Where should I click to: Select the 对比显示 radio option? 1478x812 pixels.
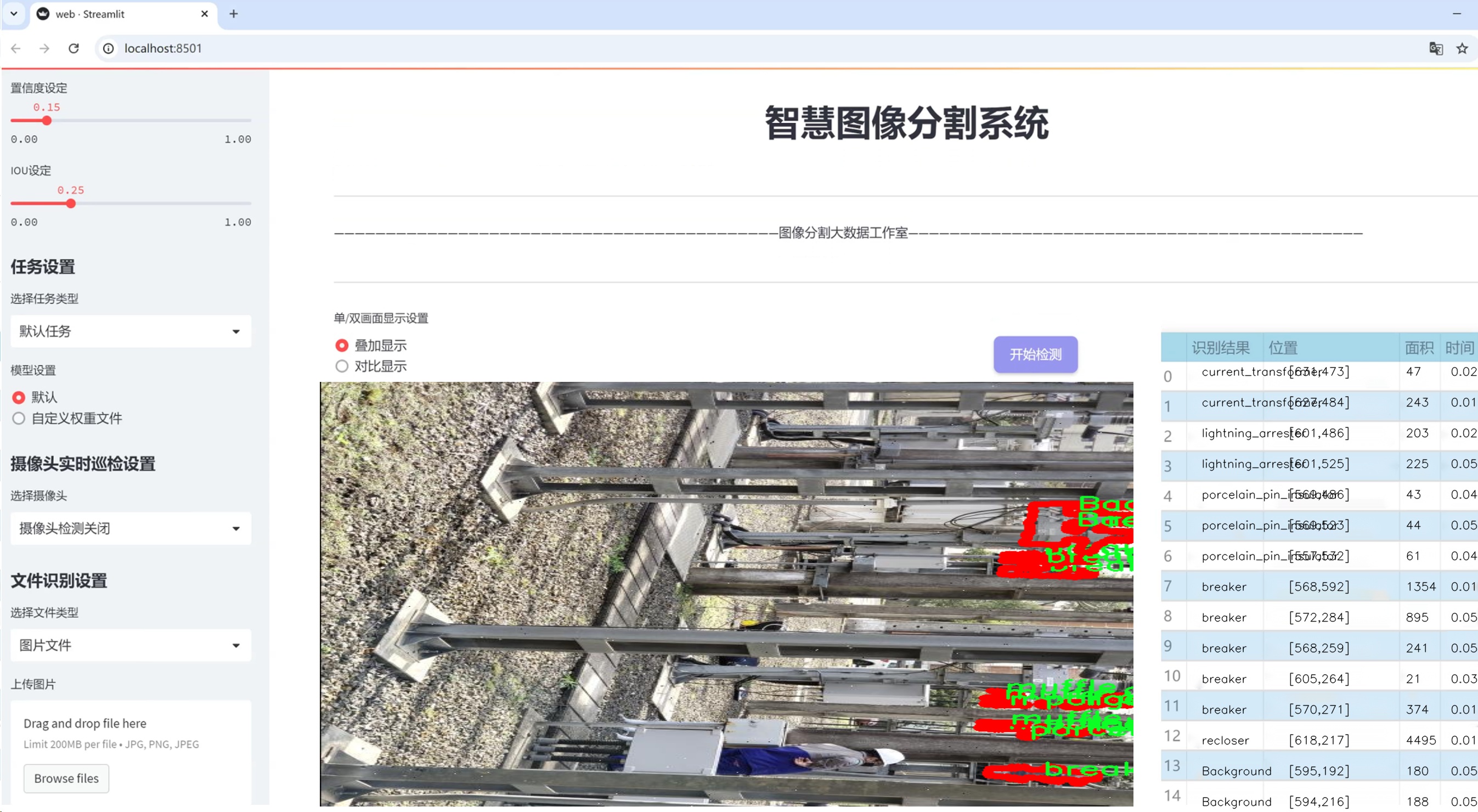tap(342, 366)
